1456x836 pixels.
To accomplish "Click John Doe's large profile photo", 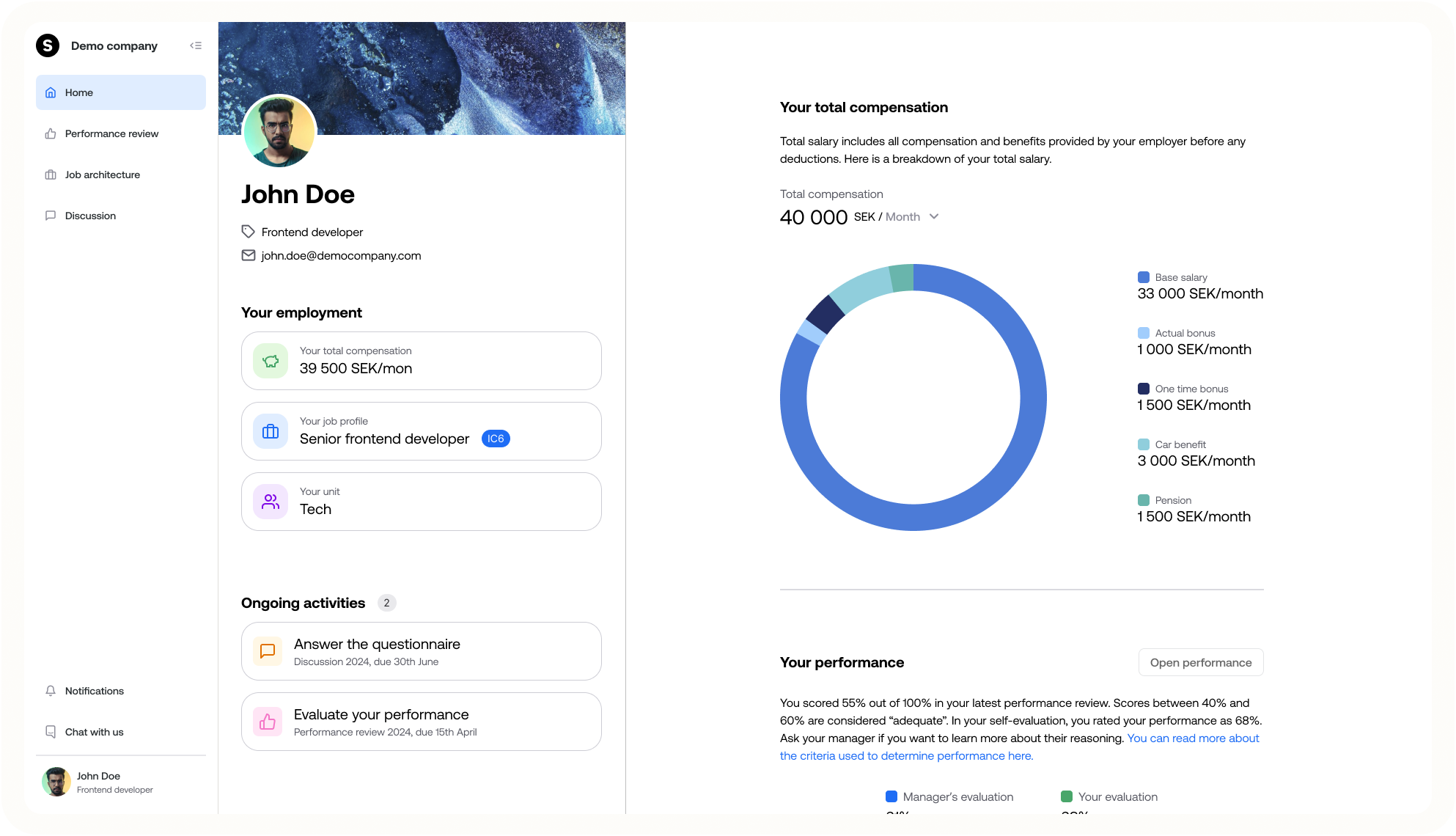I will click(x=279, y=132).
